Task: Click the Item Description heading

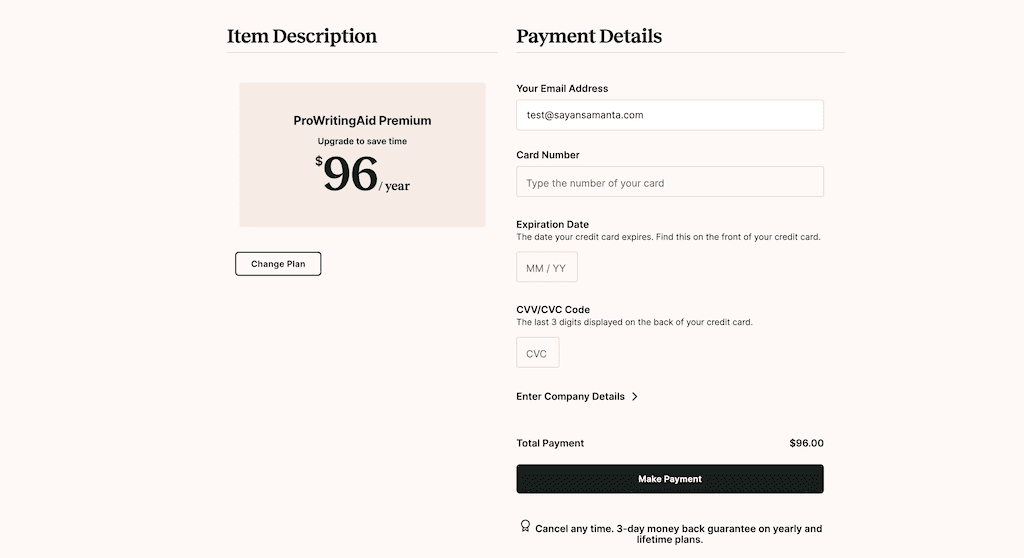Action: pyautogui.click(x=302, y=37)
